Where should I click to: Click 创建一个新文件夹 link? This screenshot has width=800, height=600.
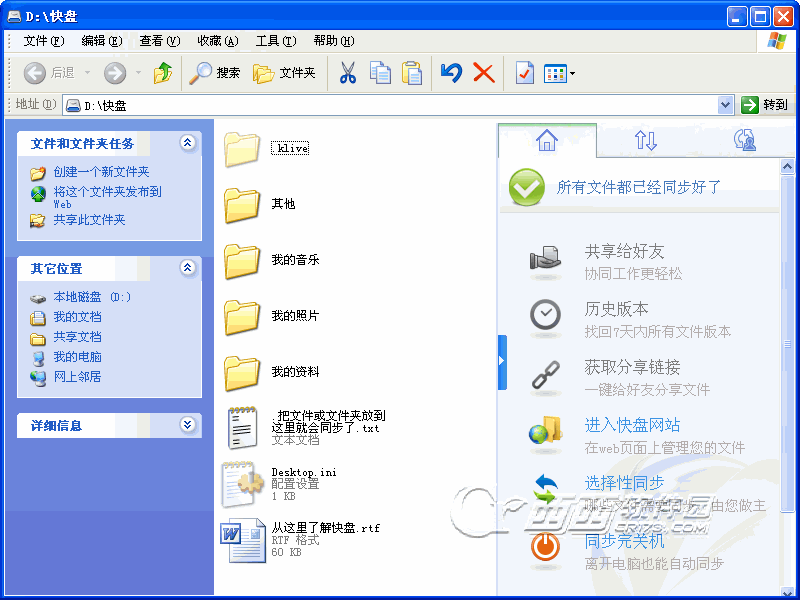coord(101,172)
